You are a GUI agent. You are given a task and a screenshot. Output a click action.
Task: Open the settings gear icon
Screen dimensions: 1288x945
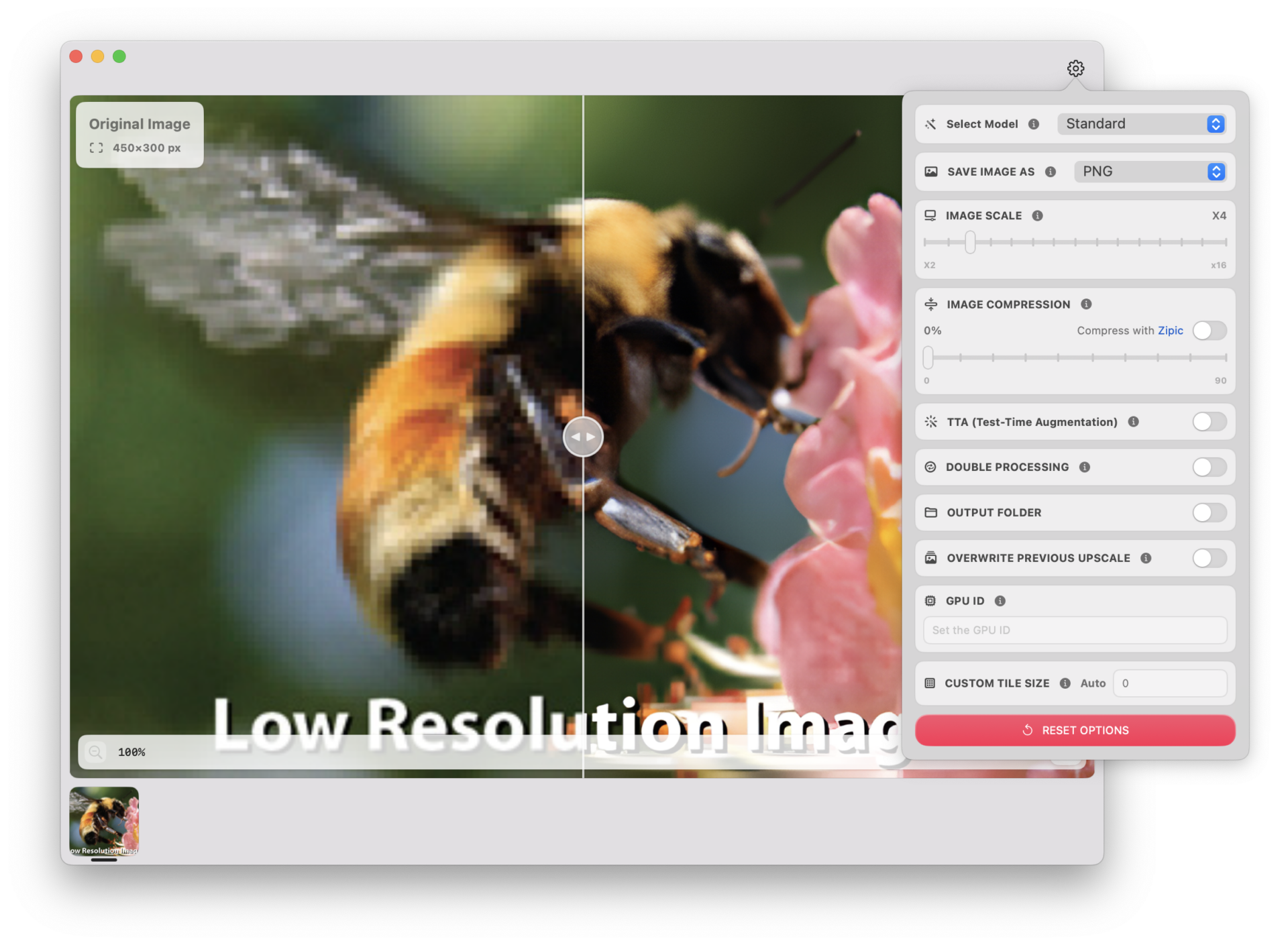pos(1075,68)
